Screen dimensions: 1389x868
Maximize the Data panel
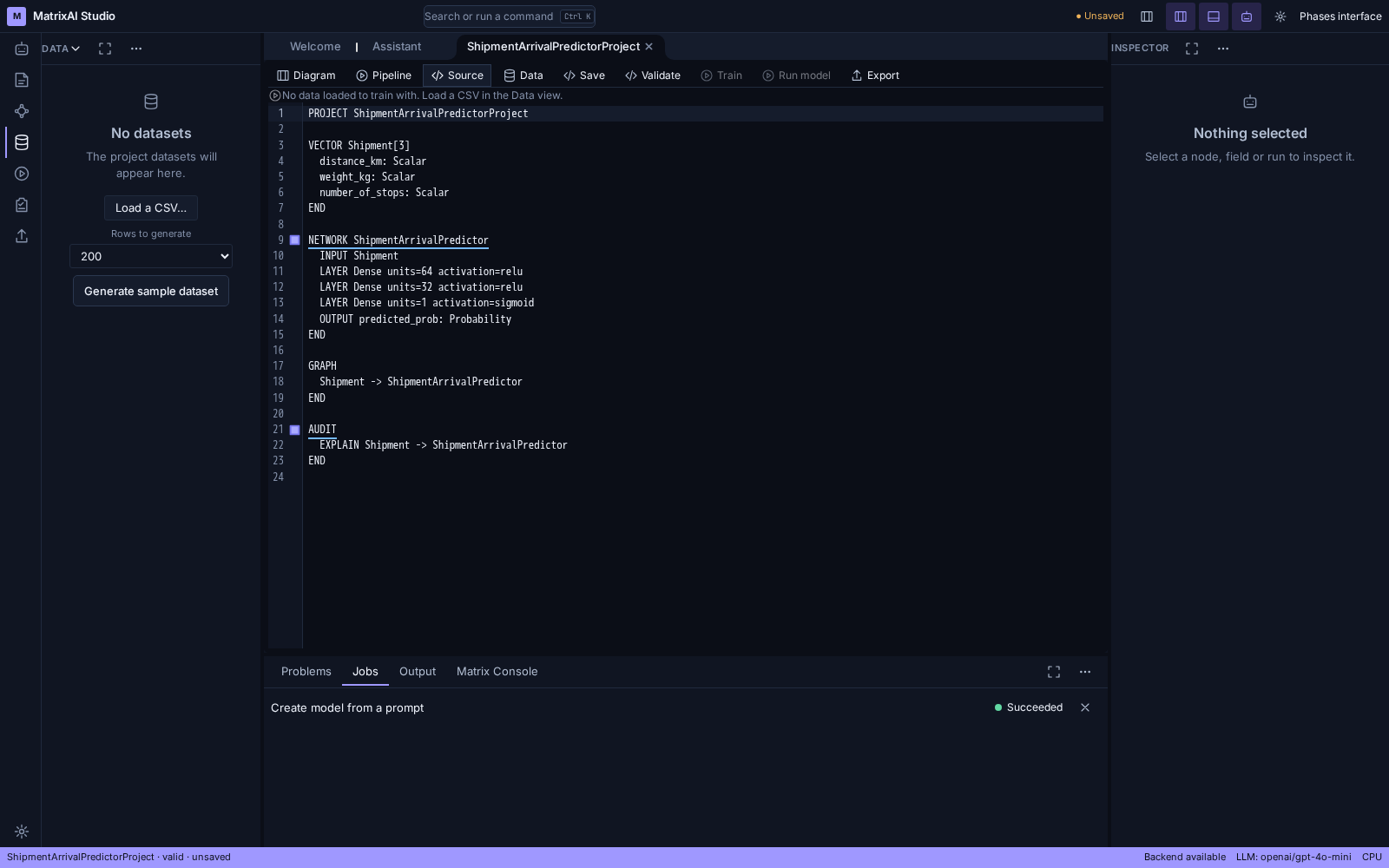click(x=105, y=49)
